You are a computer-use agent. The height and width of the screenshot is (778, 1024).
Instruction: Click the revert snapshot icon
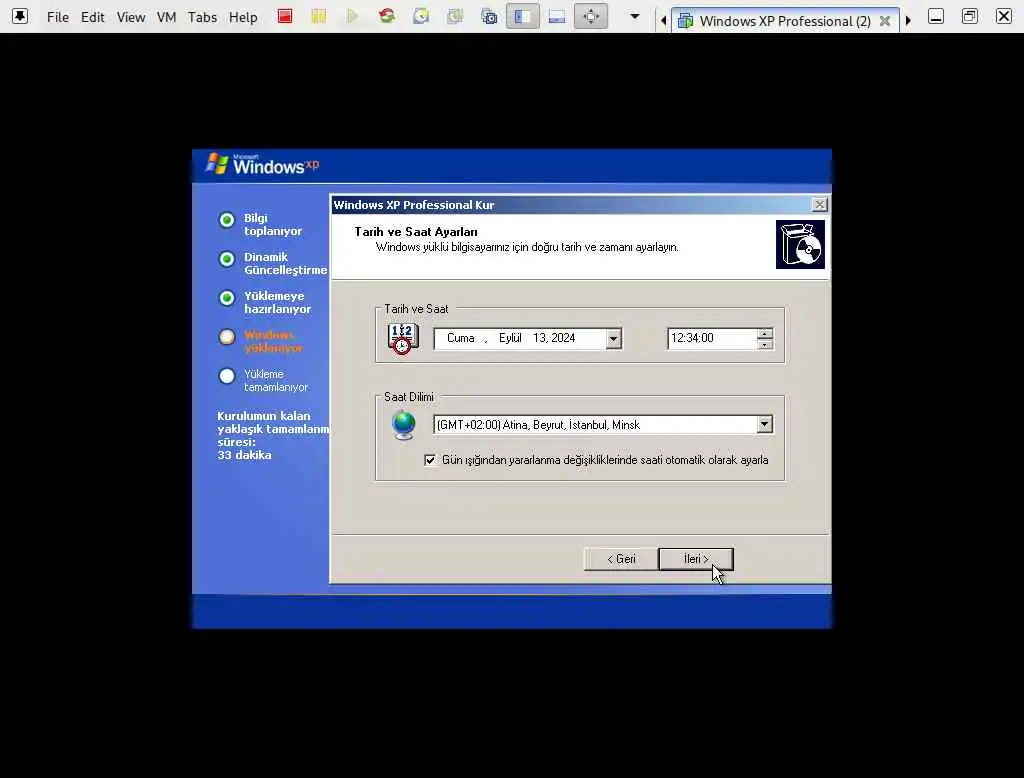tap(455, 16)
